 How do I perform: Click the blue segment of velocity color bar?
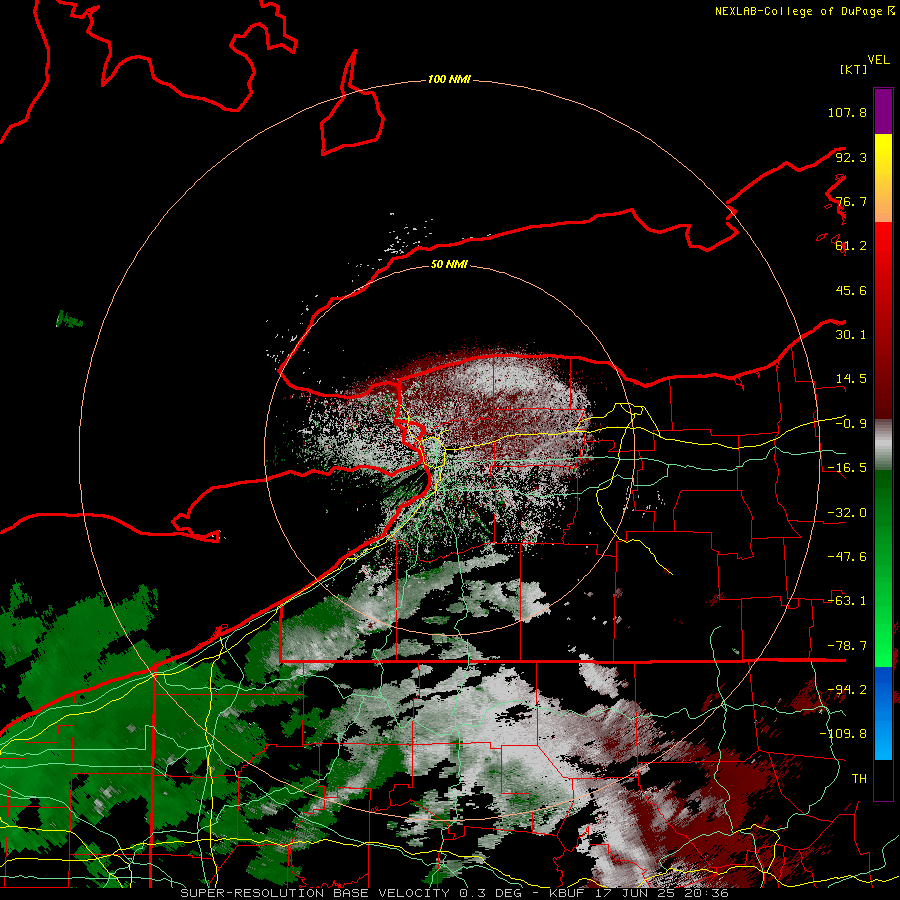click(x=883, y=713)
